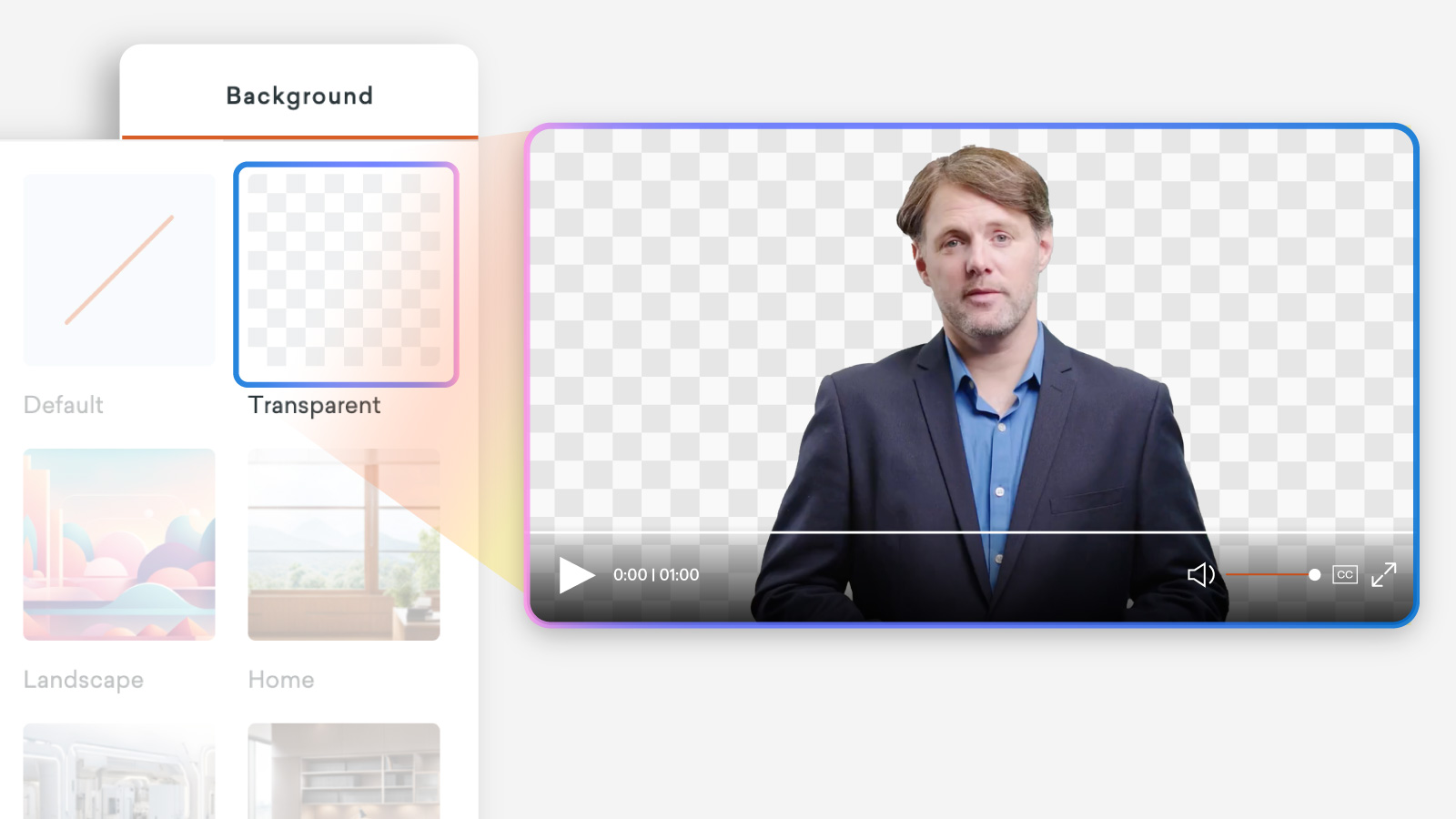This screenshot has width=1456, height=819.
Task: Pick the Landscape background thumbnail
Action: [119, 544]
